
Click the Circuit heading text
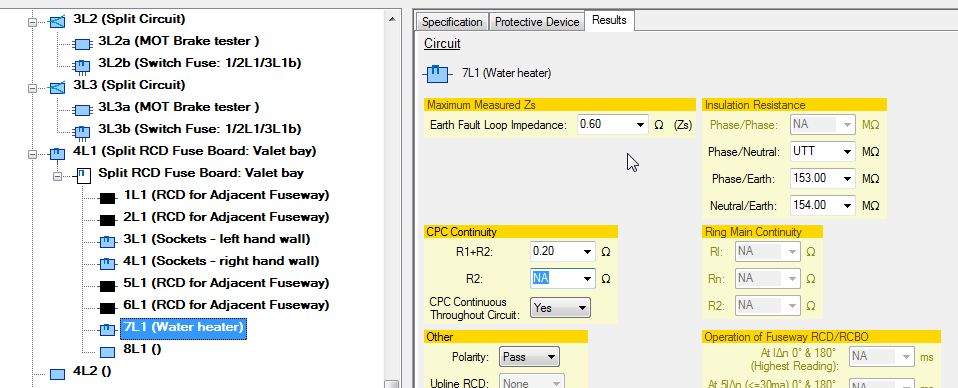click(442, 44)
